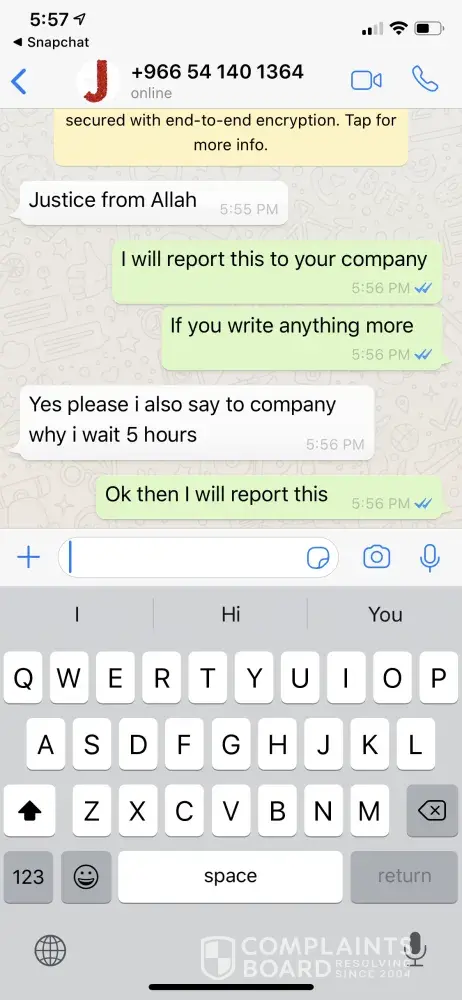Start a voice call via phone icon
The height and width of the screenshot is (1000, 462).
tap(425, 80)
